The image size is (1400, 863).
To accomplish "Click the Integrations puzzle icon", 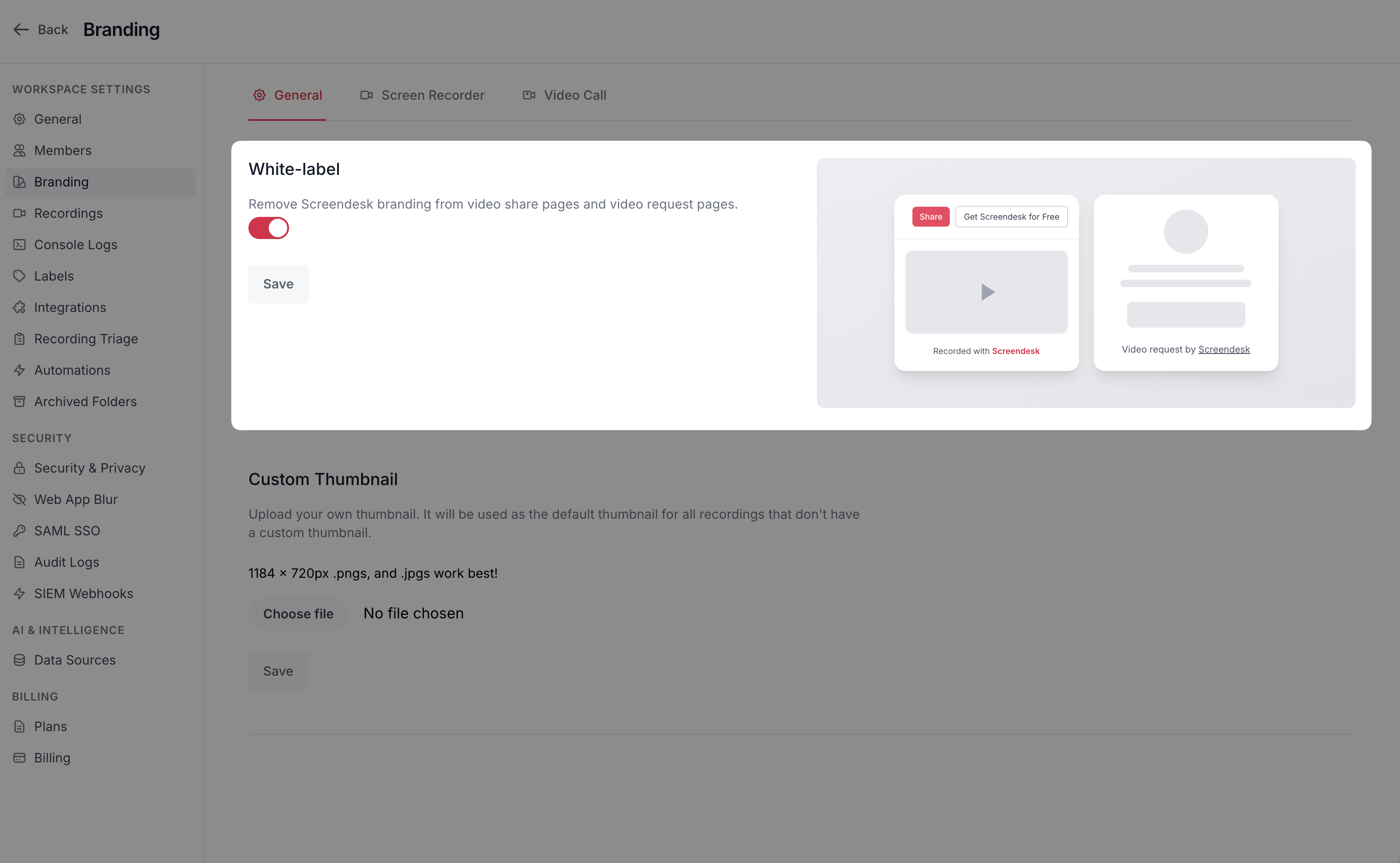I will tap(19, 308).
